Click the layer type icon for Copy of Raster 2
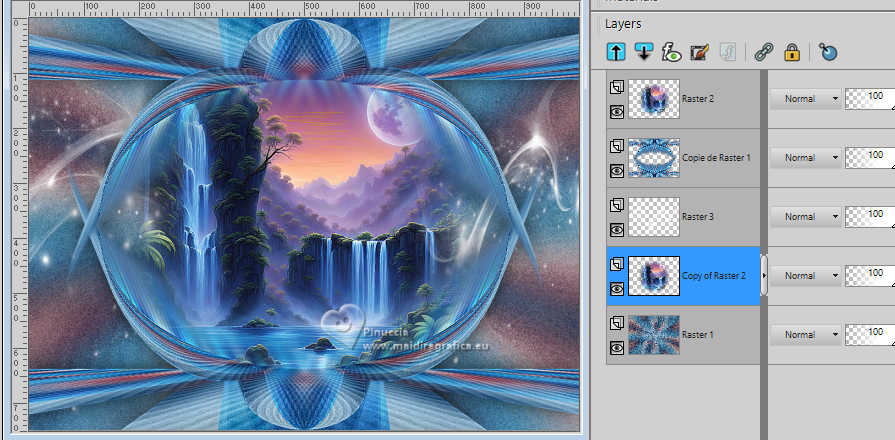Image resolution: width=895 pixels, height=440 pixels. [616, 264]
